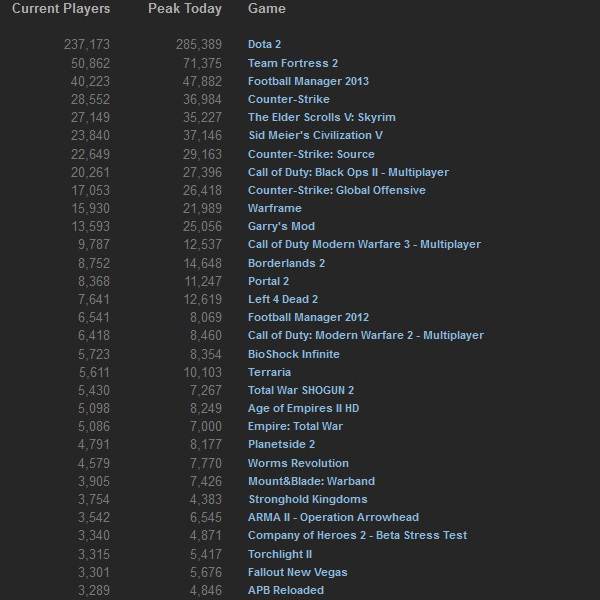This screenshot has width=600, height=600.
Task: Open the Warframe game link
Action: tap(274, 208)
